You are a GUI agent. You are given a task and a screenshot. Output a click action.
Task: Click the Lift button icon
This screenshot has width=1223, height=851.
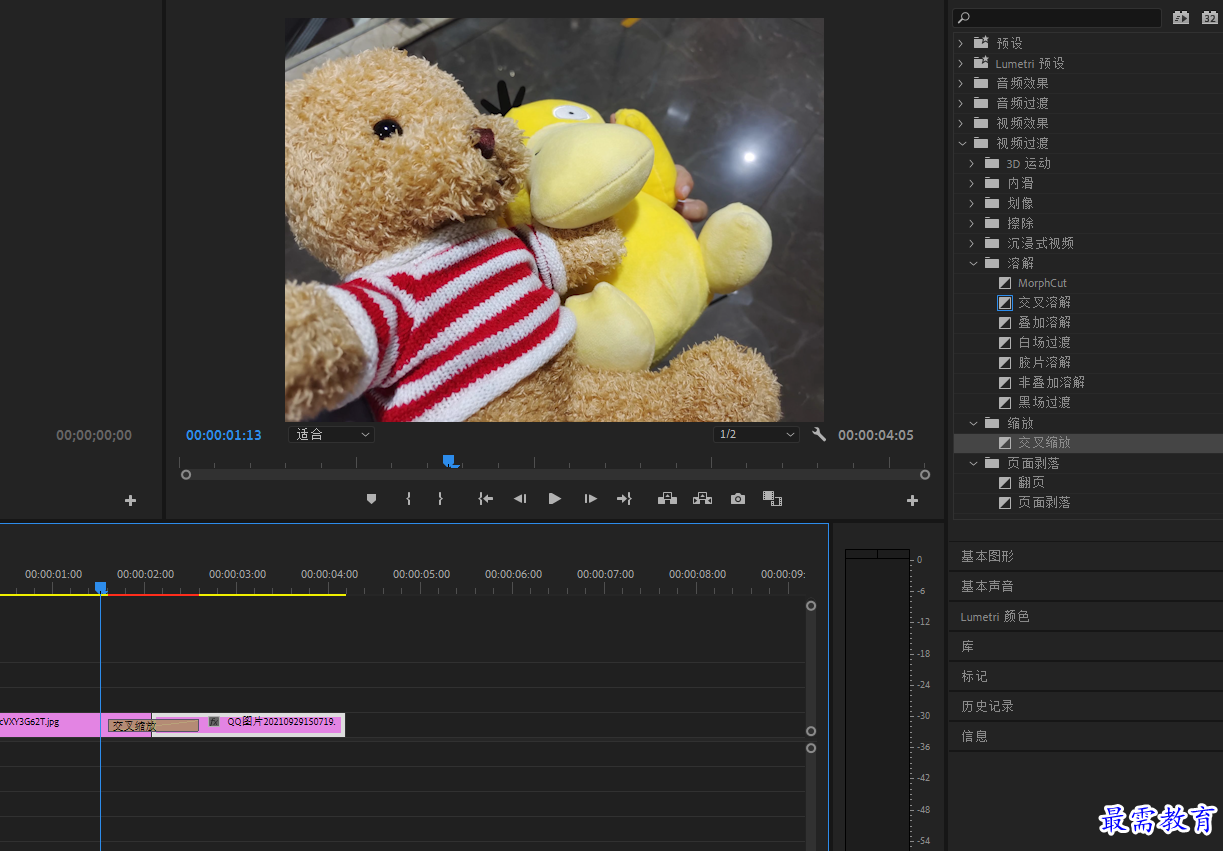667,498
